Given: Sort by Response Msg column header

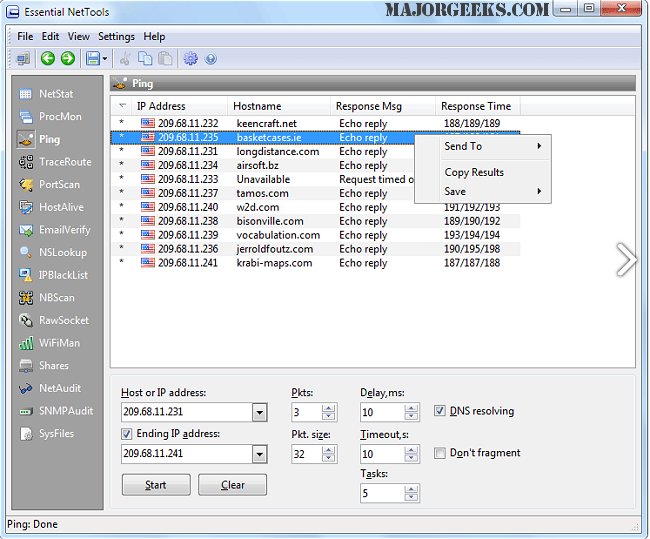Looking at the screenshot, I should click(383, 106).
